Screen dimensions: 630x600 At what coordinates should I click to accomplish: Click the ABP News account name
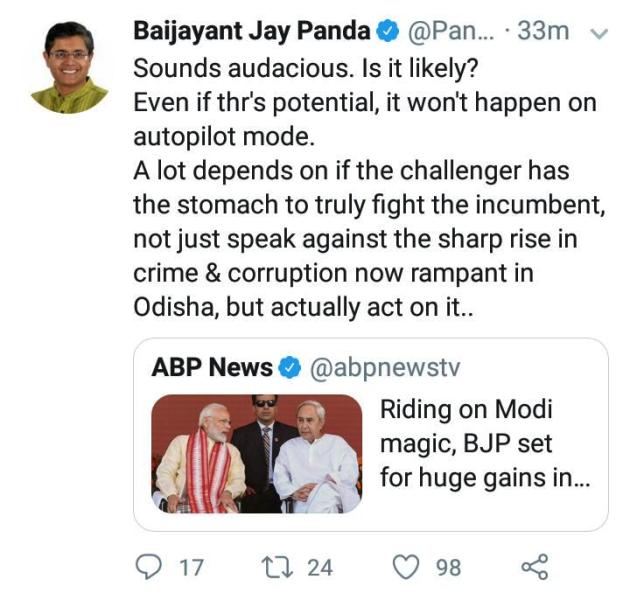[211, 367]
